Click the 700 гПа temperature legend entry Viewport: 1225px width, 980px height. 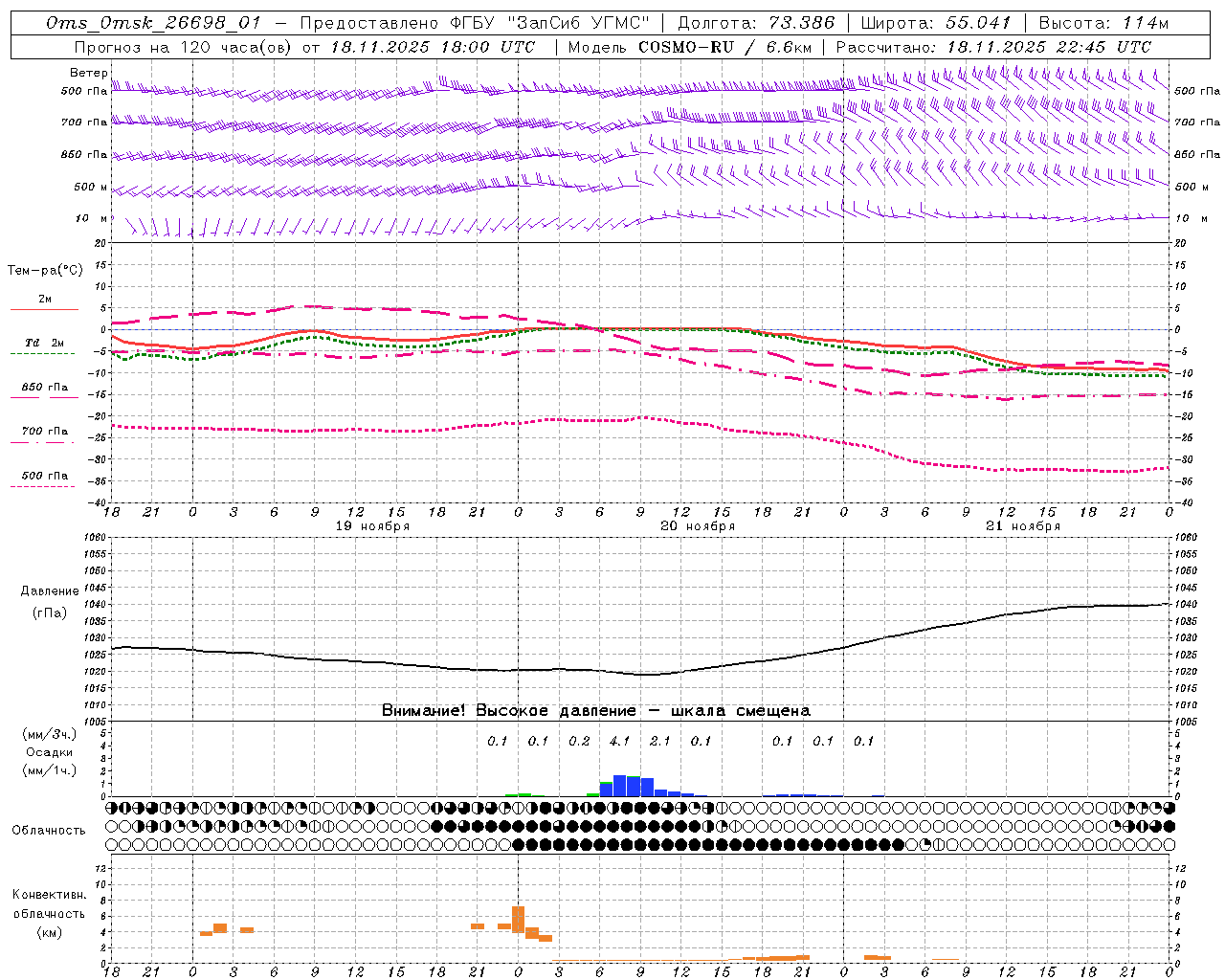pyautogui.click(x=44, y=432)
